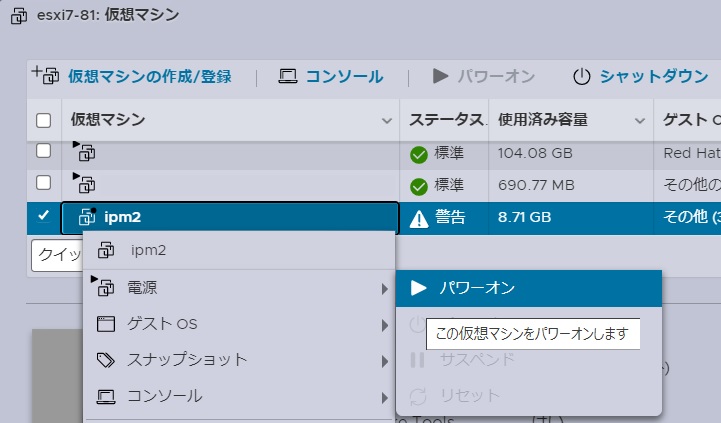Viewport: 721px width, 423px height.
Task: Select パワーオン in the power submenu
Action: coord(477,288)
